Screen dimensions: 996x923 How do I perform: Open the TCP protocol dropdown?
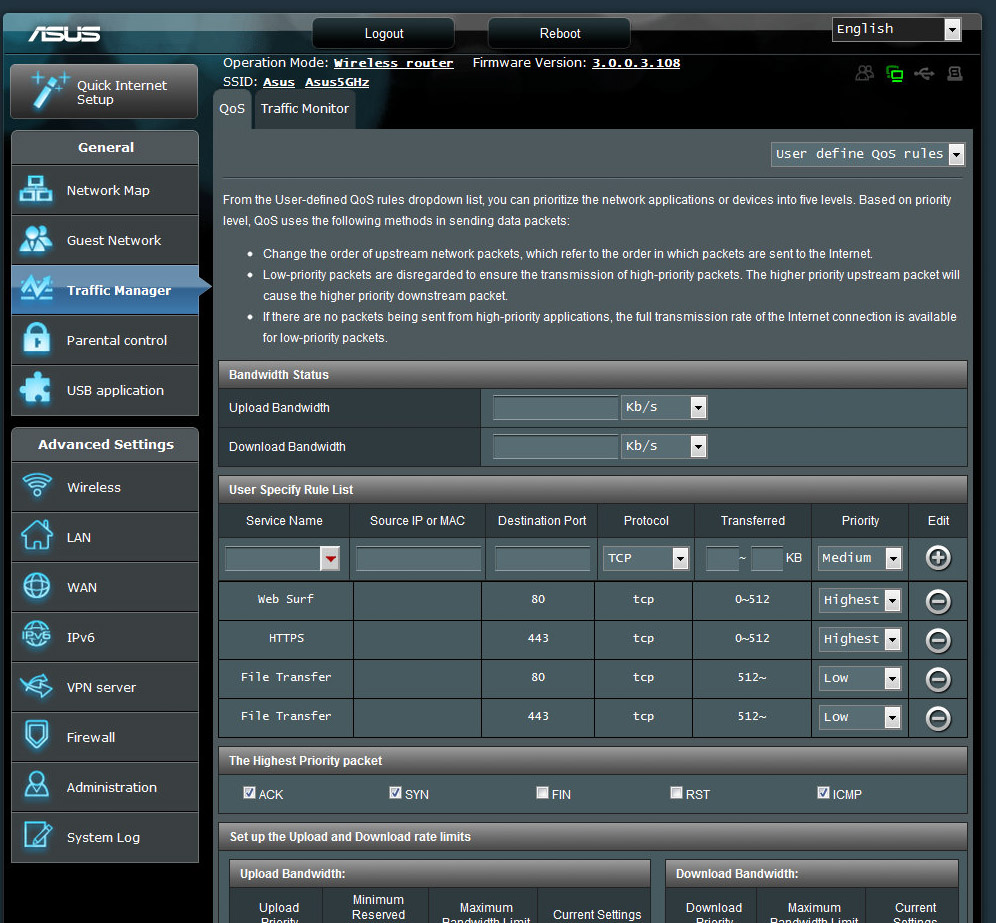tap(645, 558)
